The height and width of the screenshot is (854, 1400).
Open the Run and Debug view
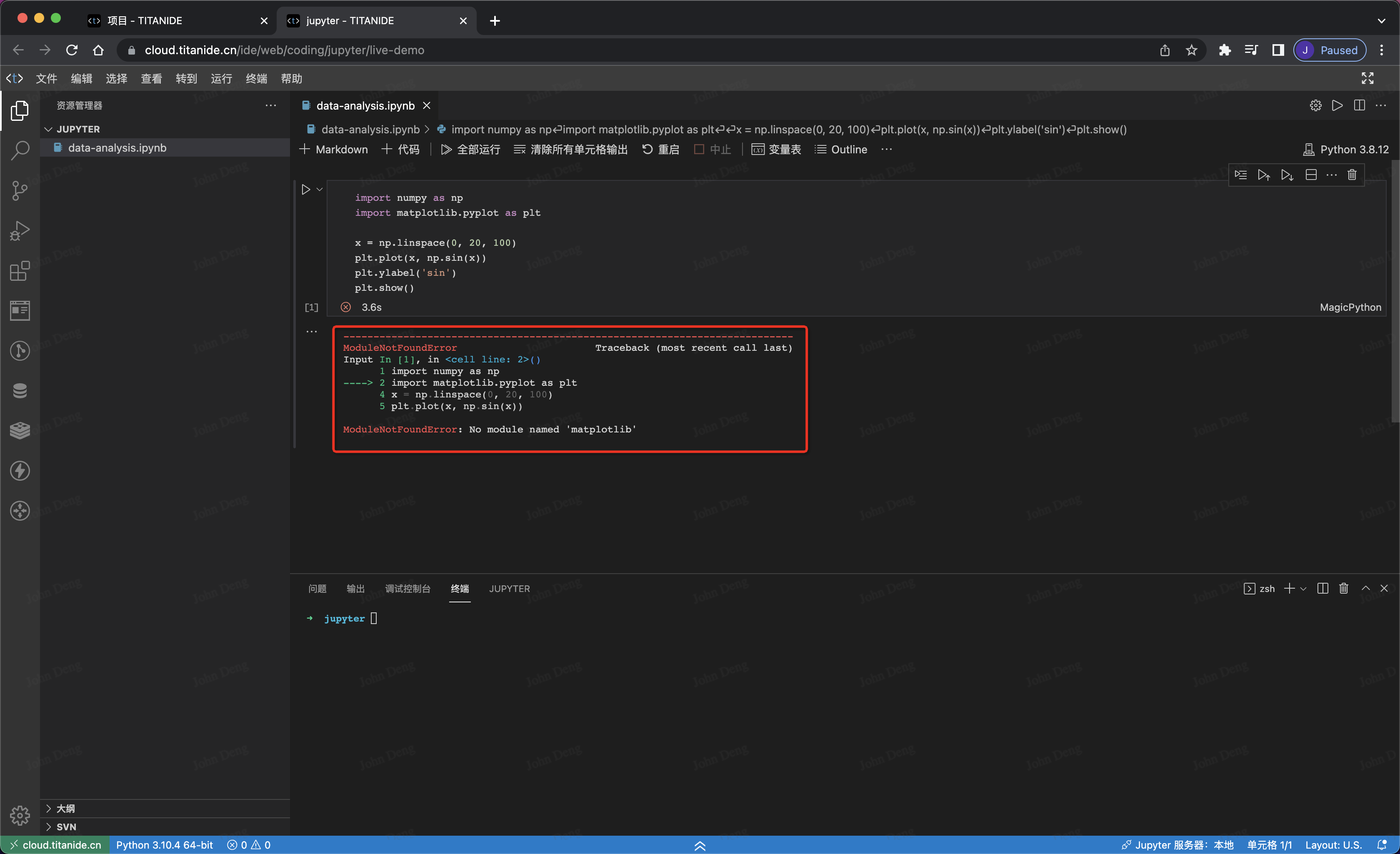coord(20,231)
